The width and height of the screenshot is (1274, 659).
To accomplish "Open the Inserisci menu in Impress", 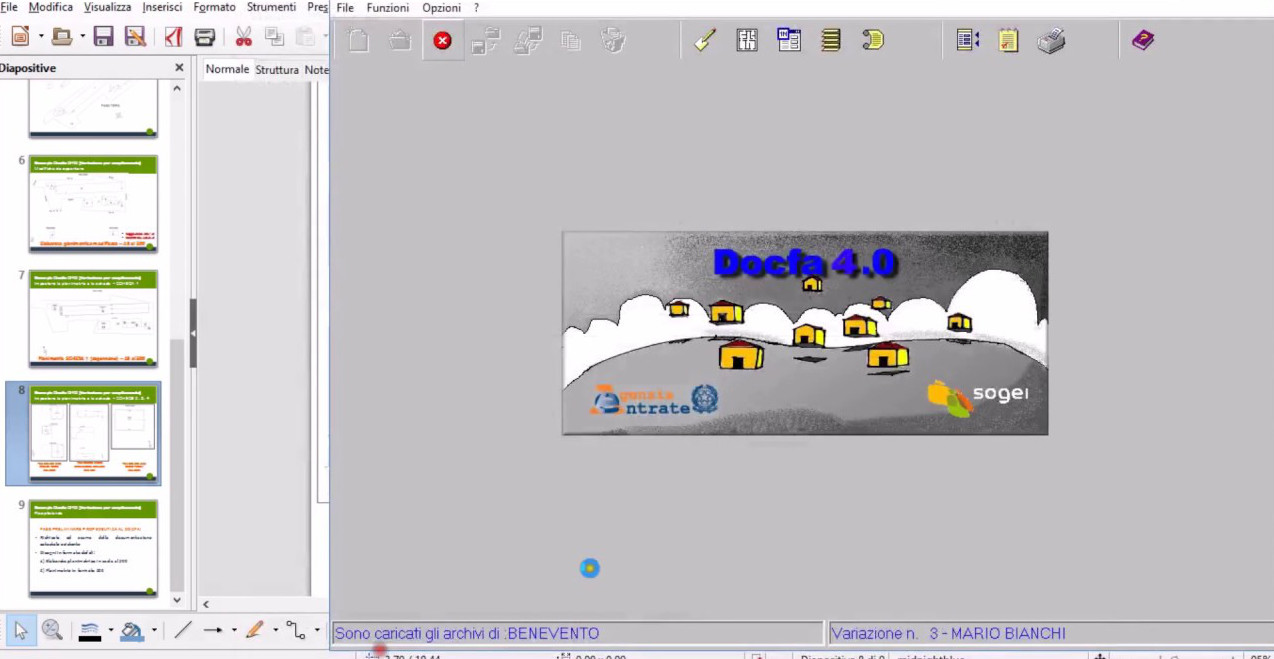I will click(162, 7).
